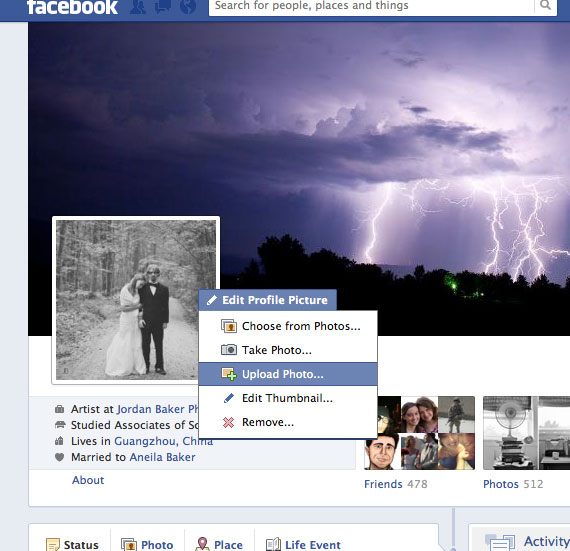Click the pencil icon beside Edit Thumbnail
Image resolution: width=570 pixels, height=551 pixels.
click(x=229, y=398)
